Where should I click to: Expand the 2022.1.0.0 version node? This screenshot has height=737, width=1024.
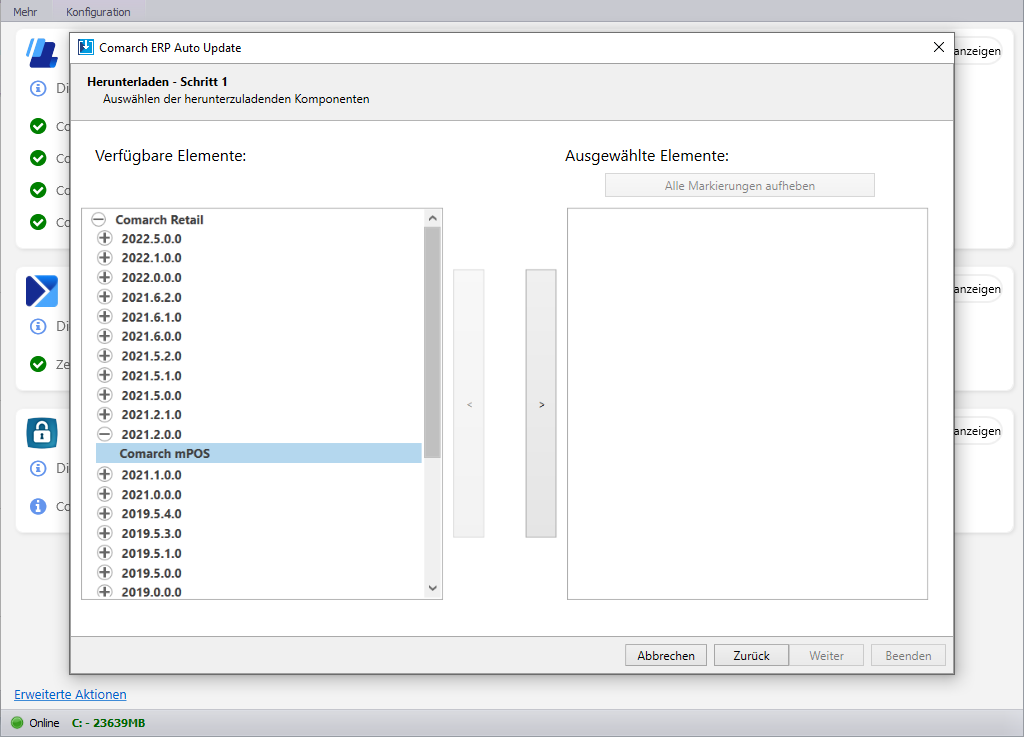point(104,258)
